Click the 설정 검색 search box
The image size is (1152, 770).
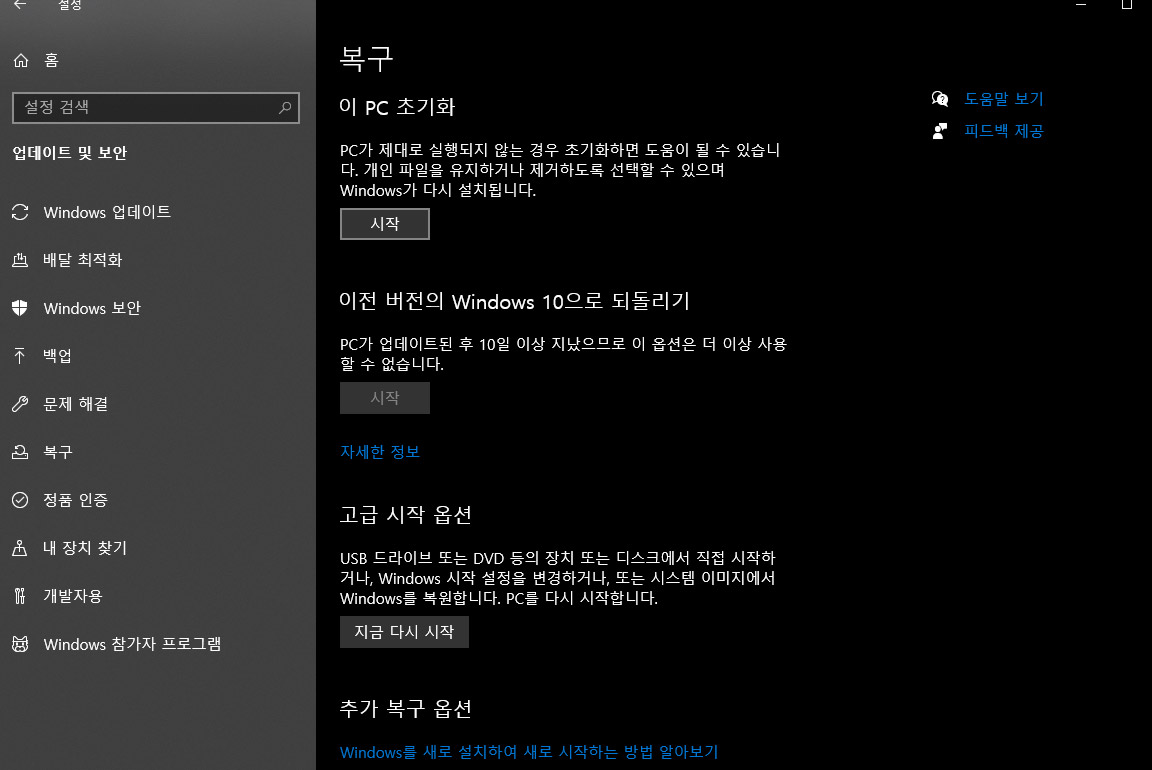(155, 107)
